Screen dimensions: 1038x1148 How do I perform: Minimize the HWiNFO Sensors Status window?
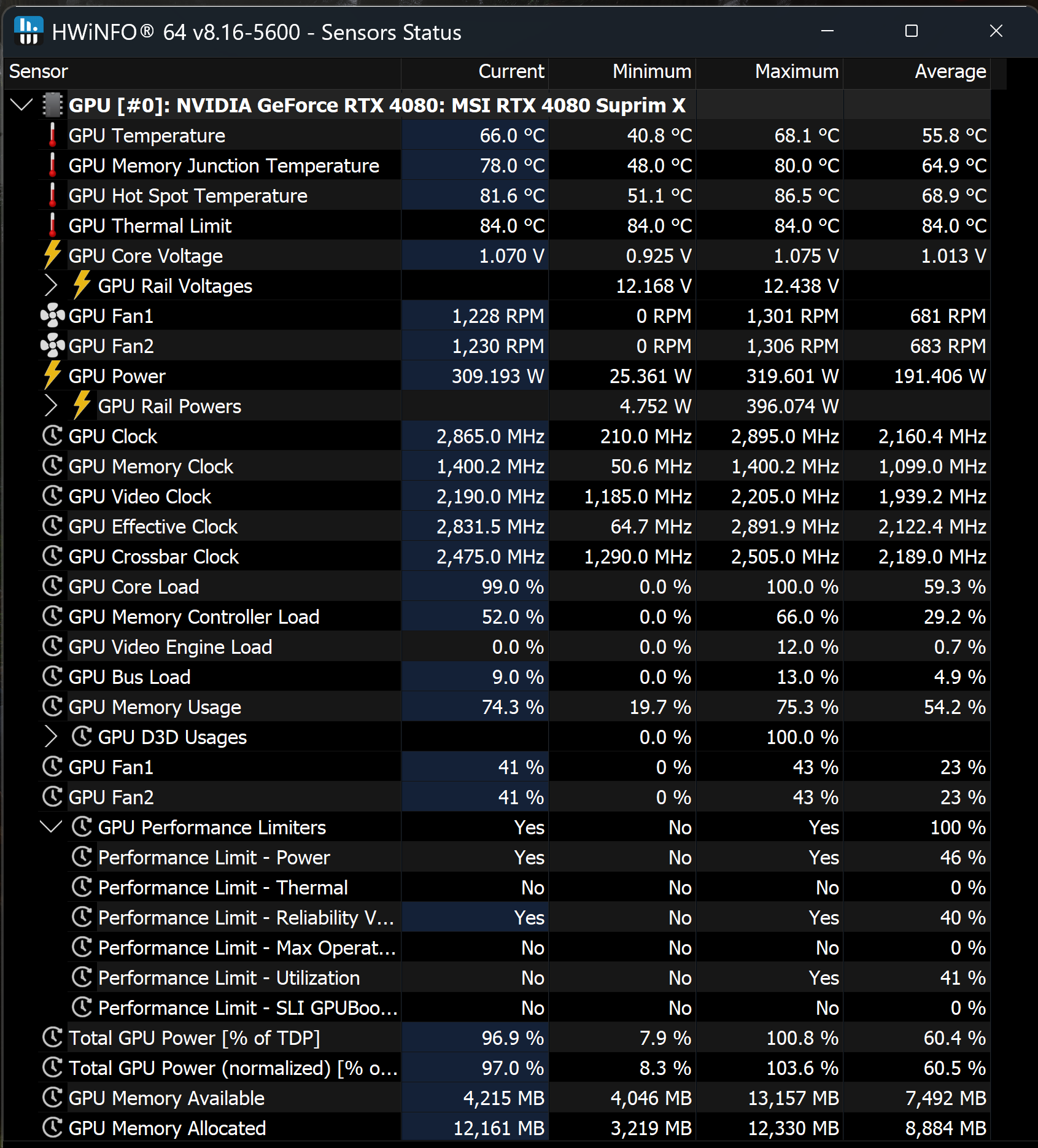click(x=827, y=31)
